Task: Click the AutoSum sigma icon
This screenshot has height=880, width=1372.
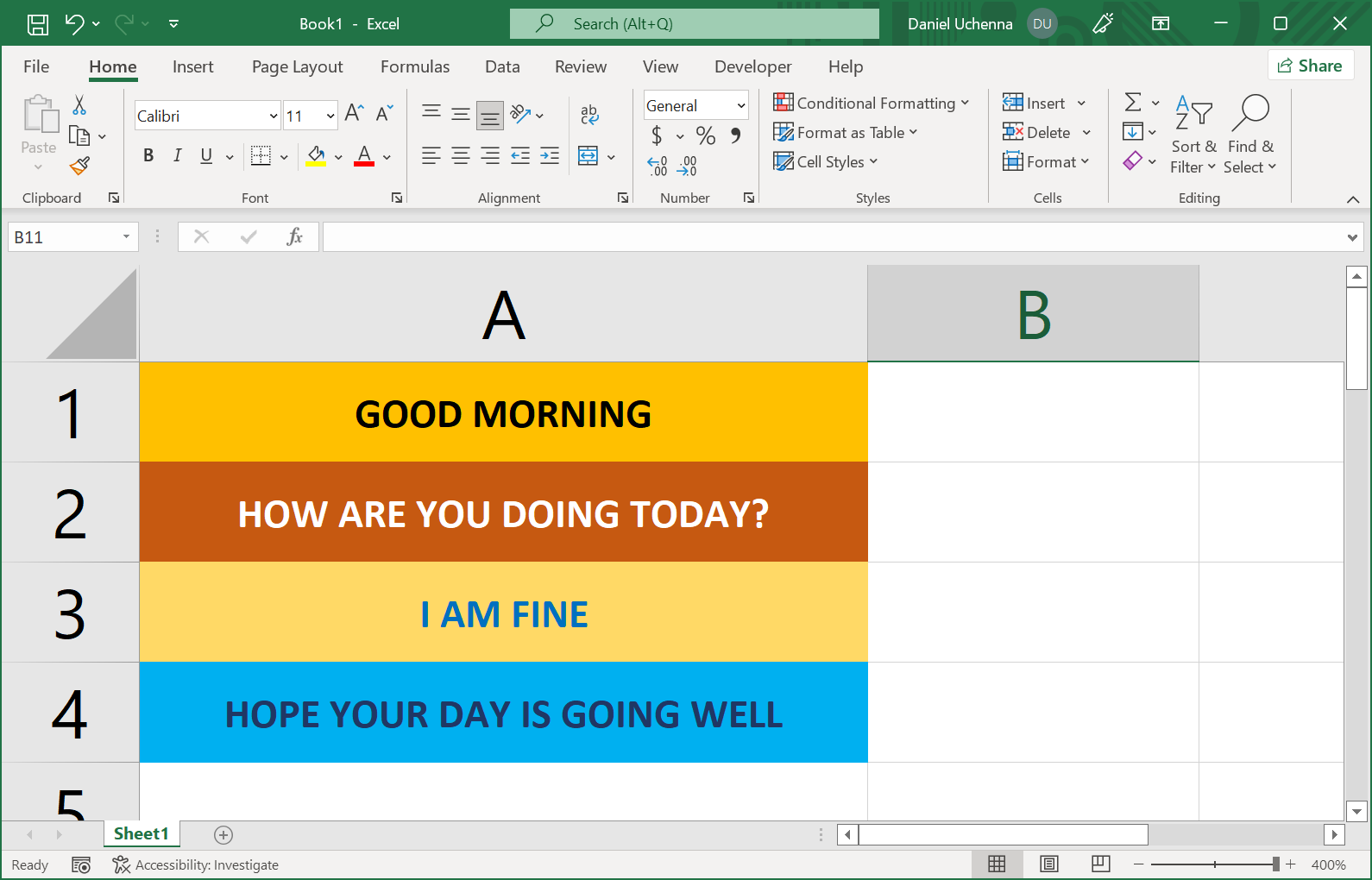Action: click(x=1133, y=103)
